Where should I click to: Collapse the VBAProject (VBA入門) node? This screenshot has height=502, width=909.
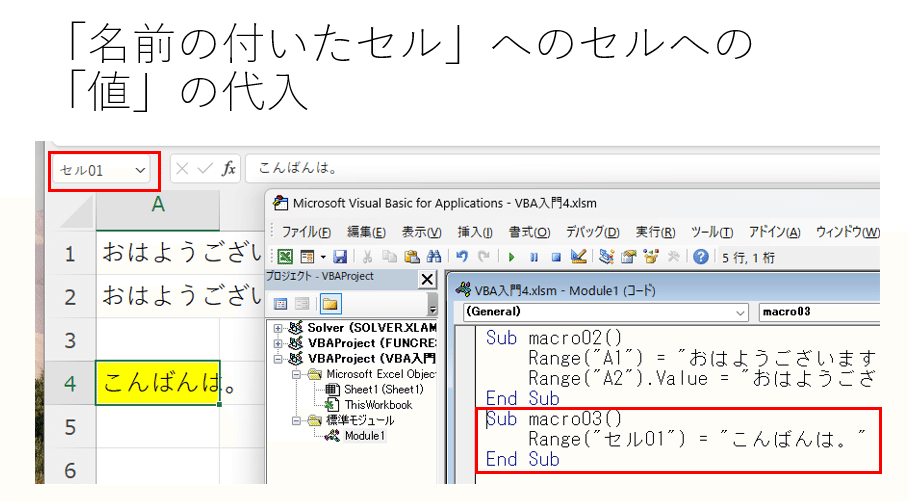pos(278,359)
